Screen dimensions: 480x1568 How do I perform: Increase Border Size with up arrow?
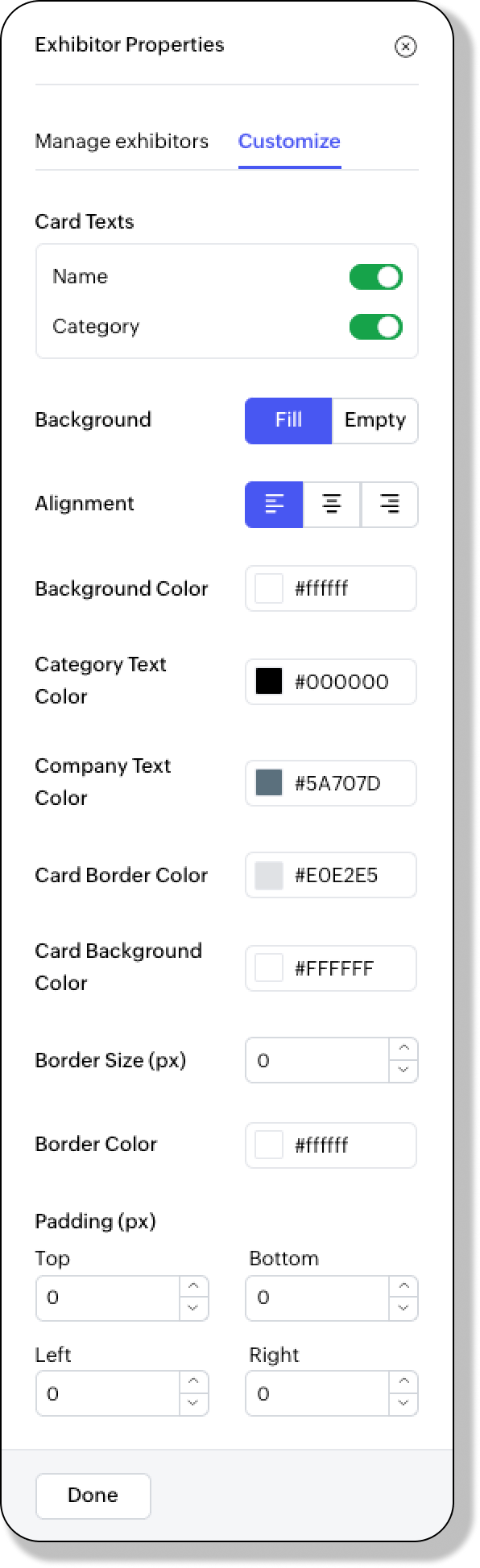tap(403, 1049)
